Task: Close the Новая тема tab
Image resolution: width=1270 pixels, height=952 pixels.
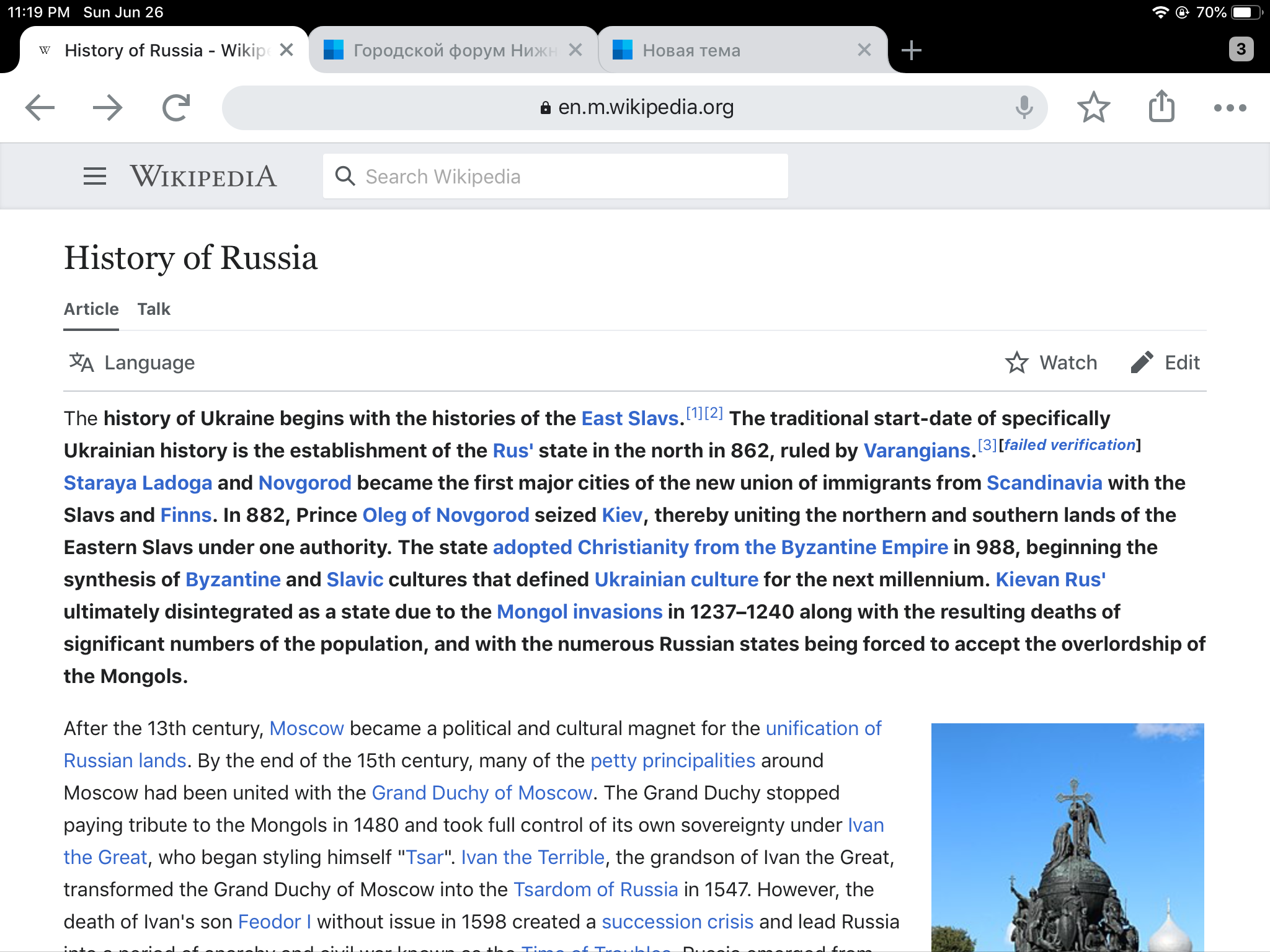Action: click(x=864, y=50)
